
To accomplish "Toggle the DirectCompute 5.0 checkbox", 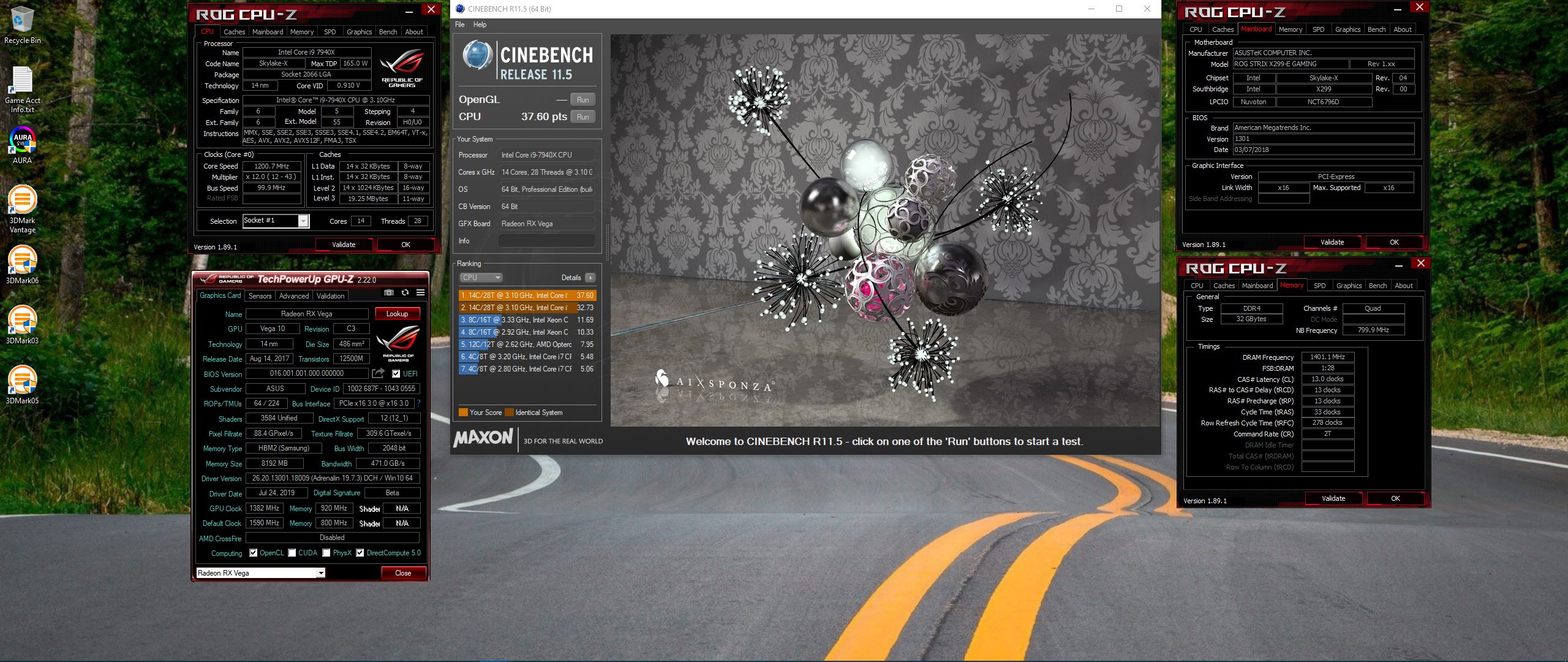I will (x=360, y=553).
